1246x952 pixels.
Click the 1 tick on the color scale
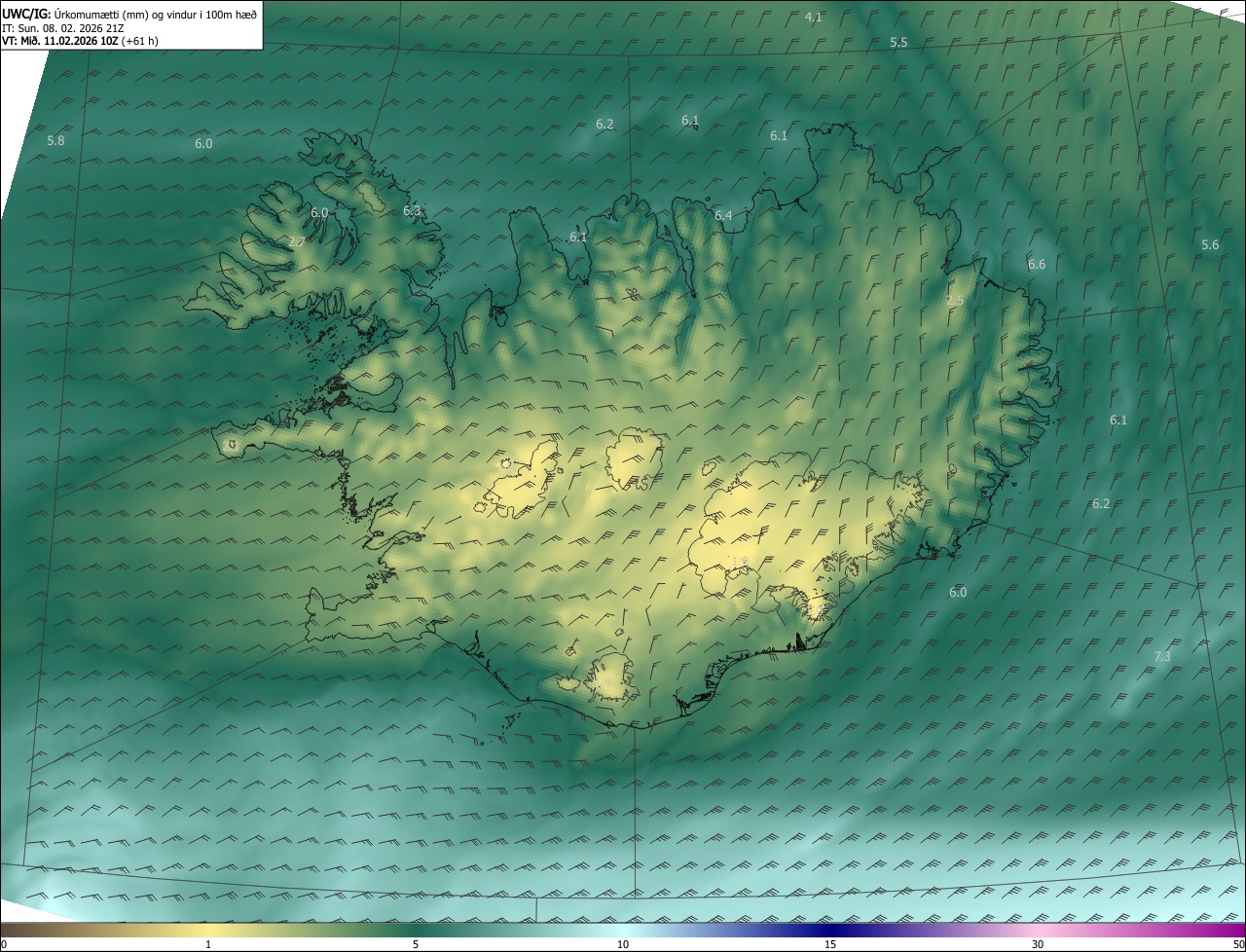pos(208,944)
